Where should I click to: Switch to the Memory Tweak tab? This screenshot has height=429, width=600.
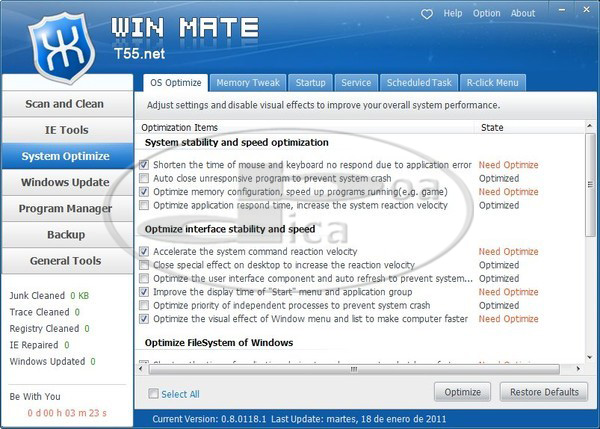[x=248, y=83]
